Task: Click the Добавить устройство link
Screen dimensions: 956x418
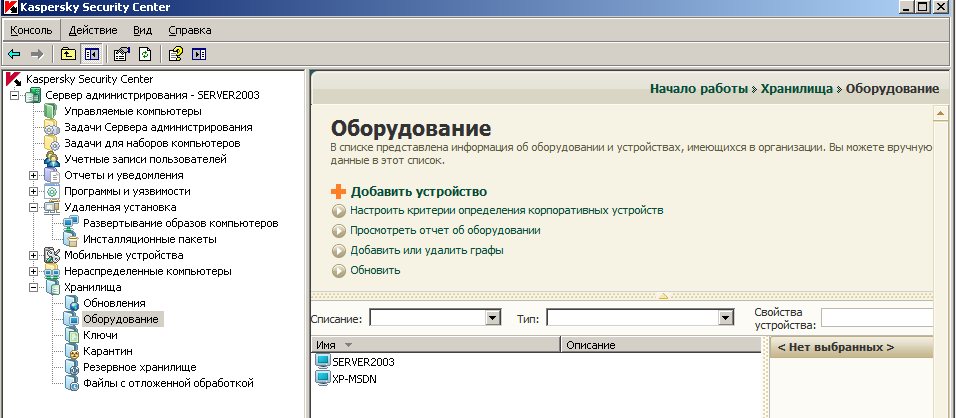Action: pos(418,191)
